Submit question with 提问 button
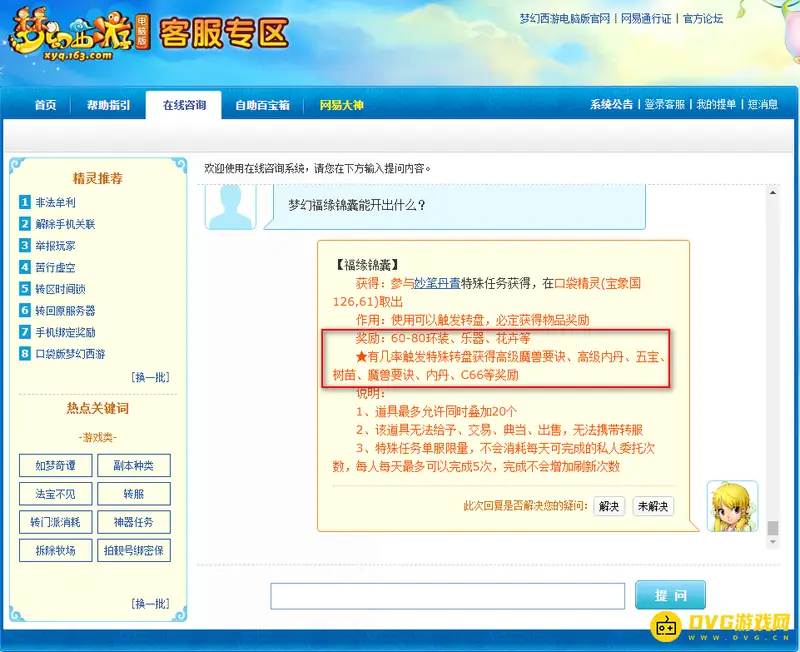 [x=670, y=595]
